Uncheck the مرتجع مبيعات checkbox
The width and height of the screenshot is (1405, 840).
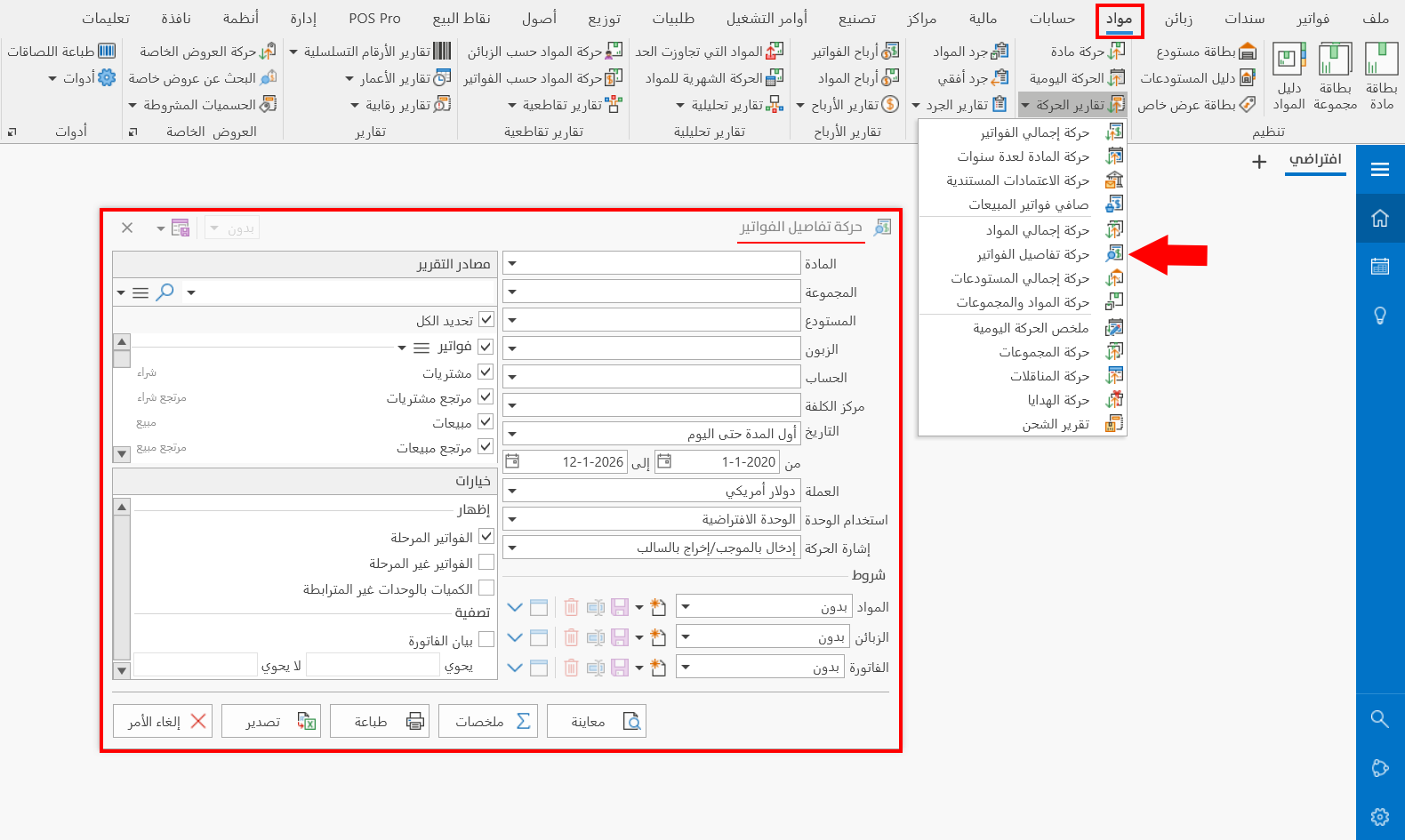486,446
